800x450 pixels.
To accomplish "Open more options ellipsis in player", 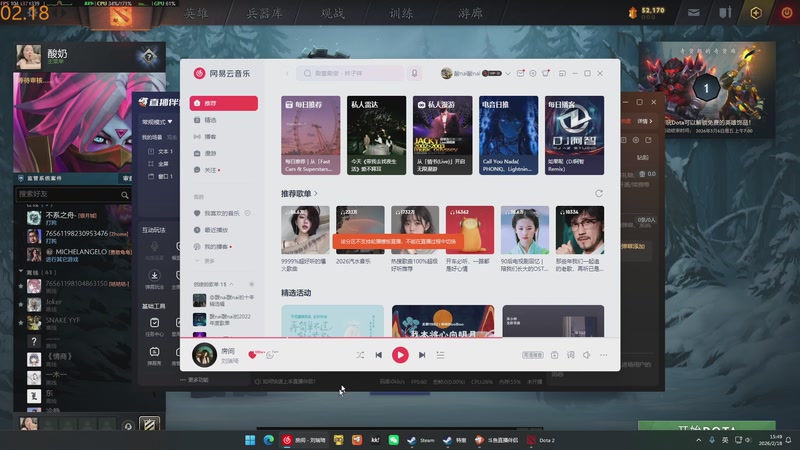I will (x=604, y=355).
